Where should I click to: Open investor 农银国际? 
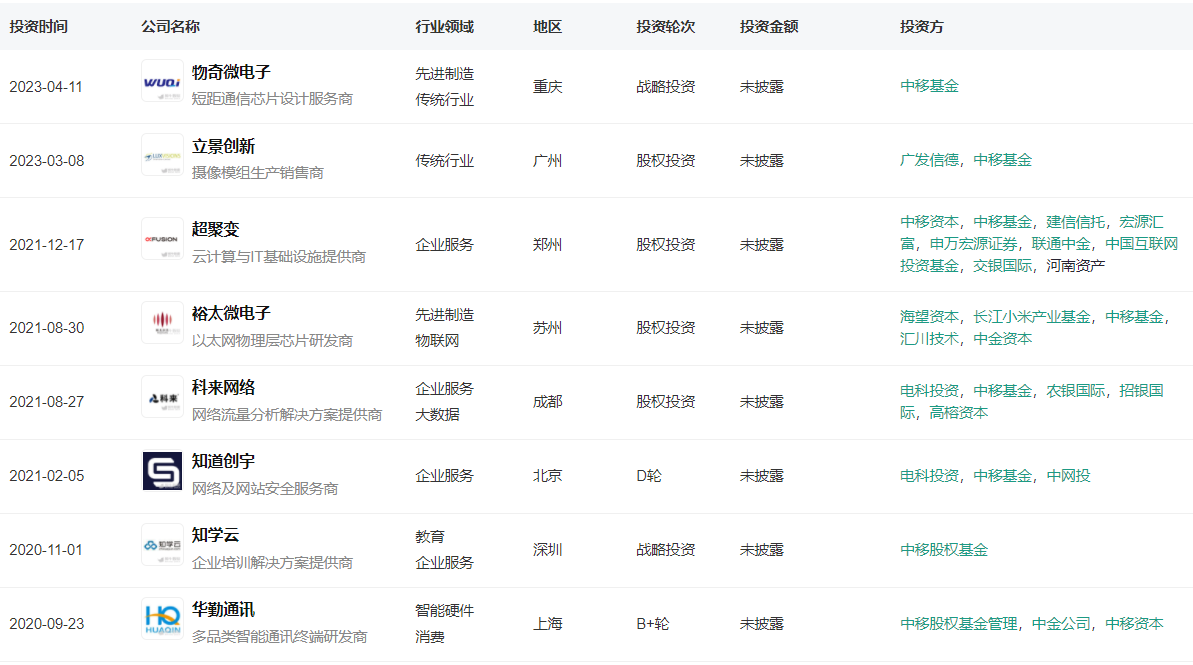[x=1076, y=390]
